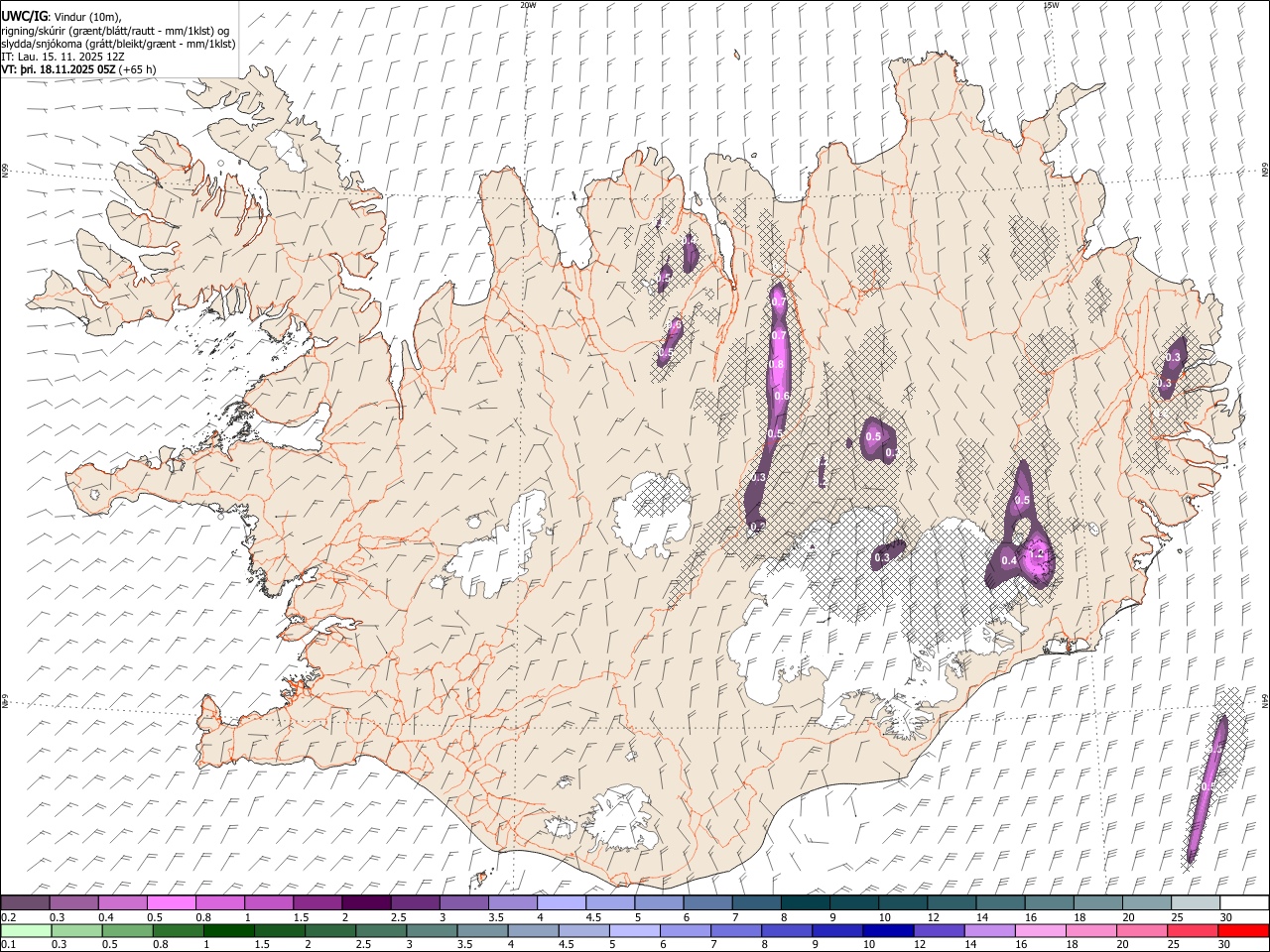Select the 'rigning/skúrir' legend description line
This screenshot has width=1270, height=952.
115,31
